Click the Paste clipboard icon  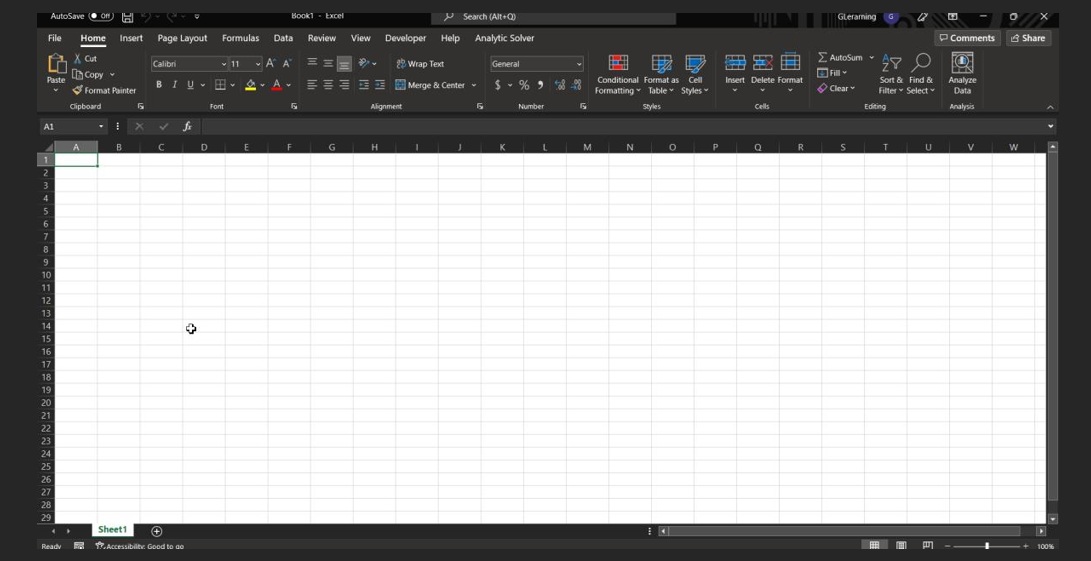(56, 64)
